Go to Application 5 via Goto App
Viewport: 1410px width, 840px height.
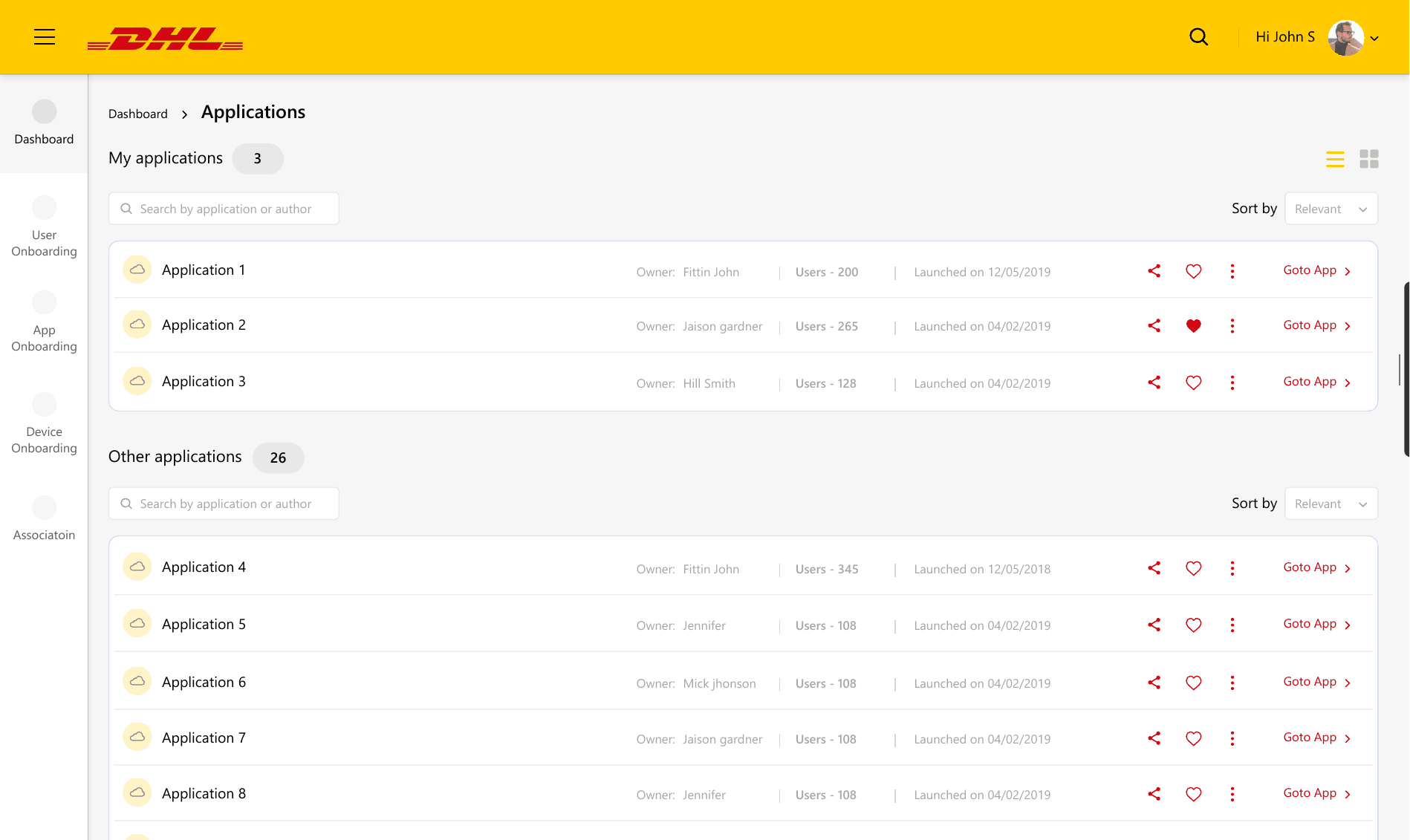click(1316, 624)
